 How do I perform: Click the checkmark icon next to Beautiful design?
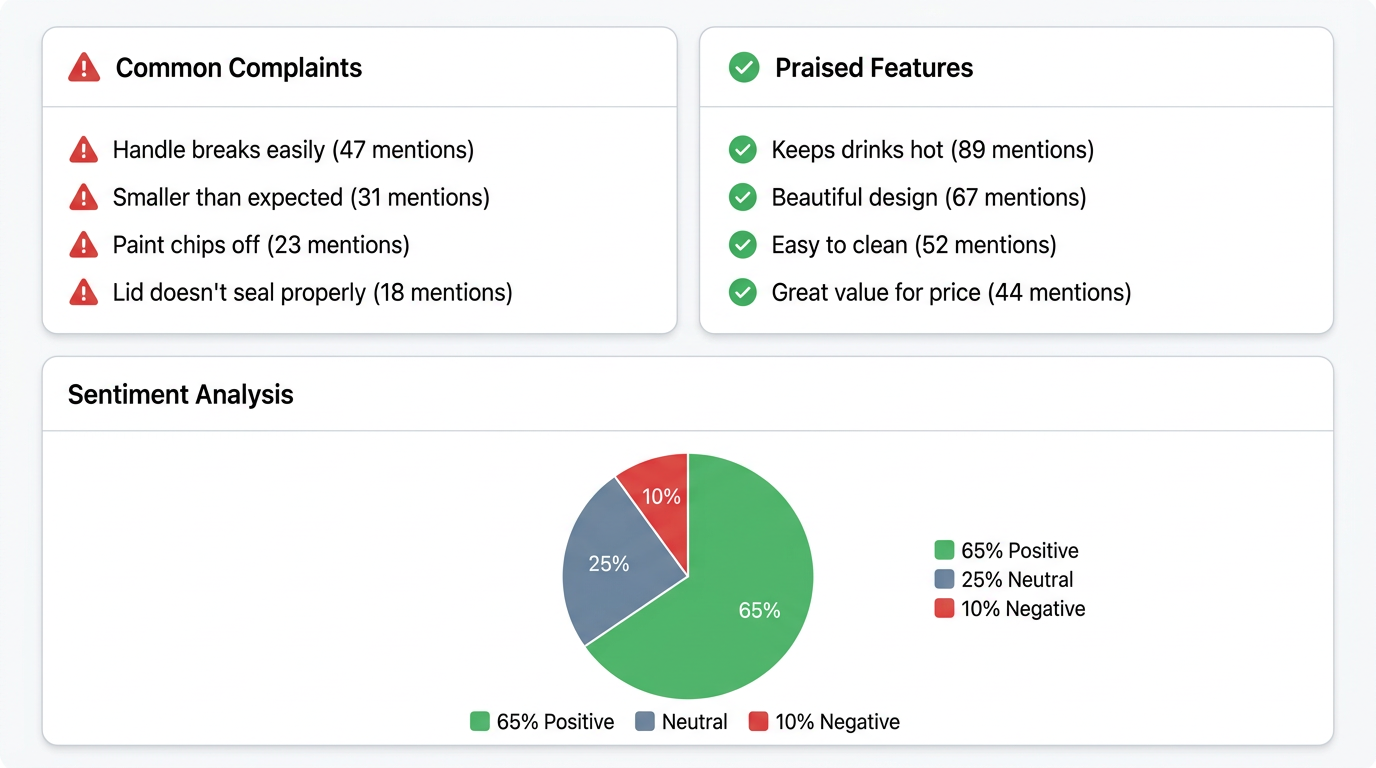click(x=743, y=197)
